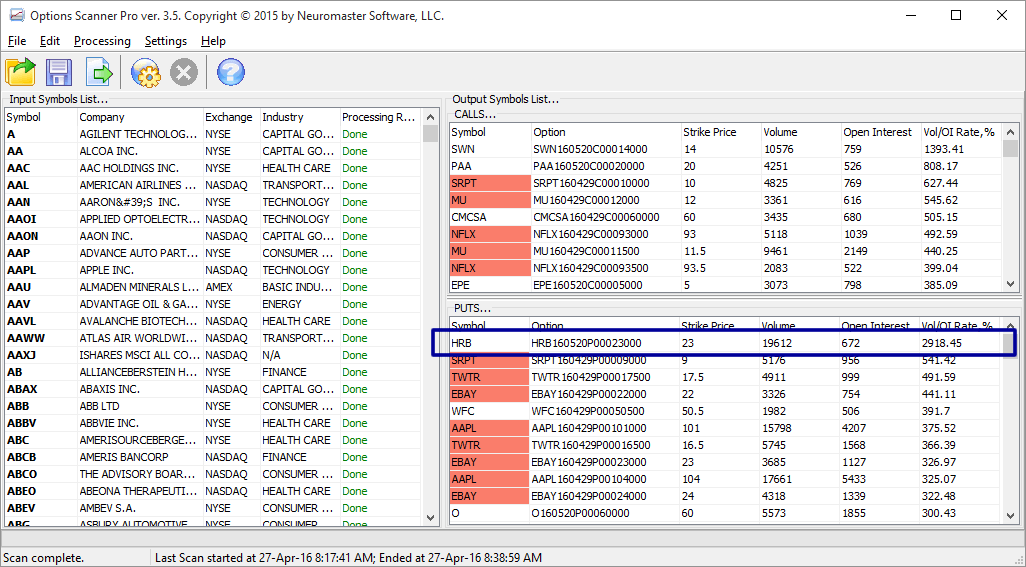The width and height of the screenshot is (1026, 567).
Task: Click CALLS list scrollbar up arrow
Action: point(1011,132)
